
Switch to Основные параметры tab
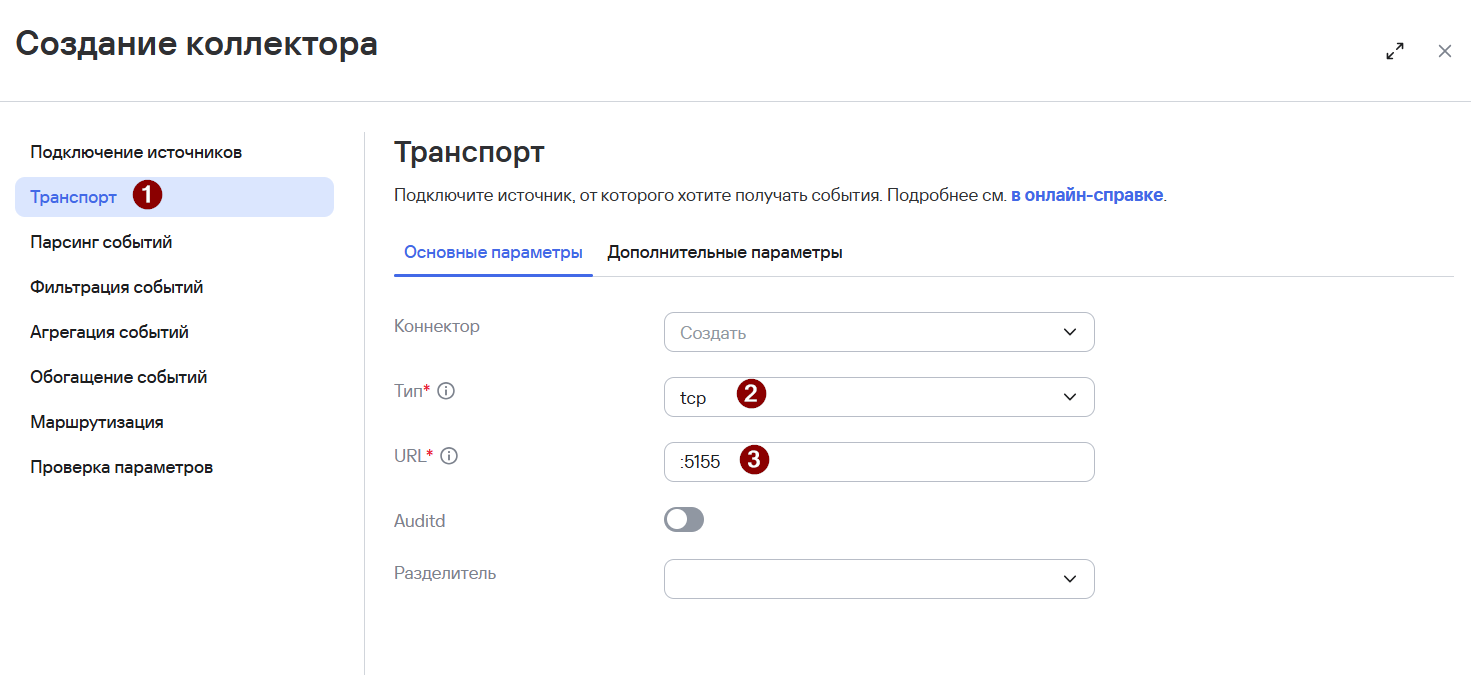tap(493, 253)
